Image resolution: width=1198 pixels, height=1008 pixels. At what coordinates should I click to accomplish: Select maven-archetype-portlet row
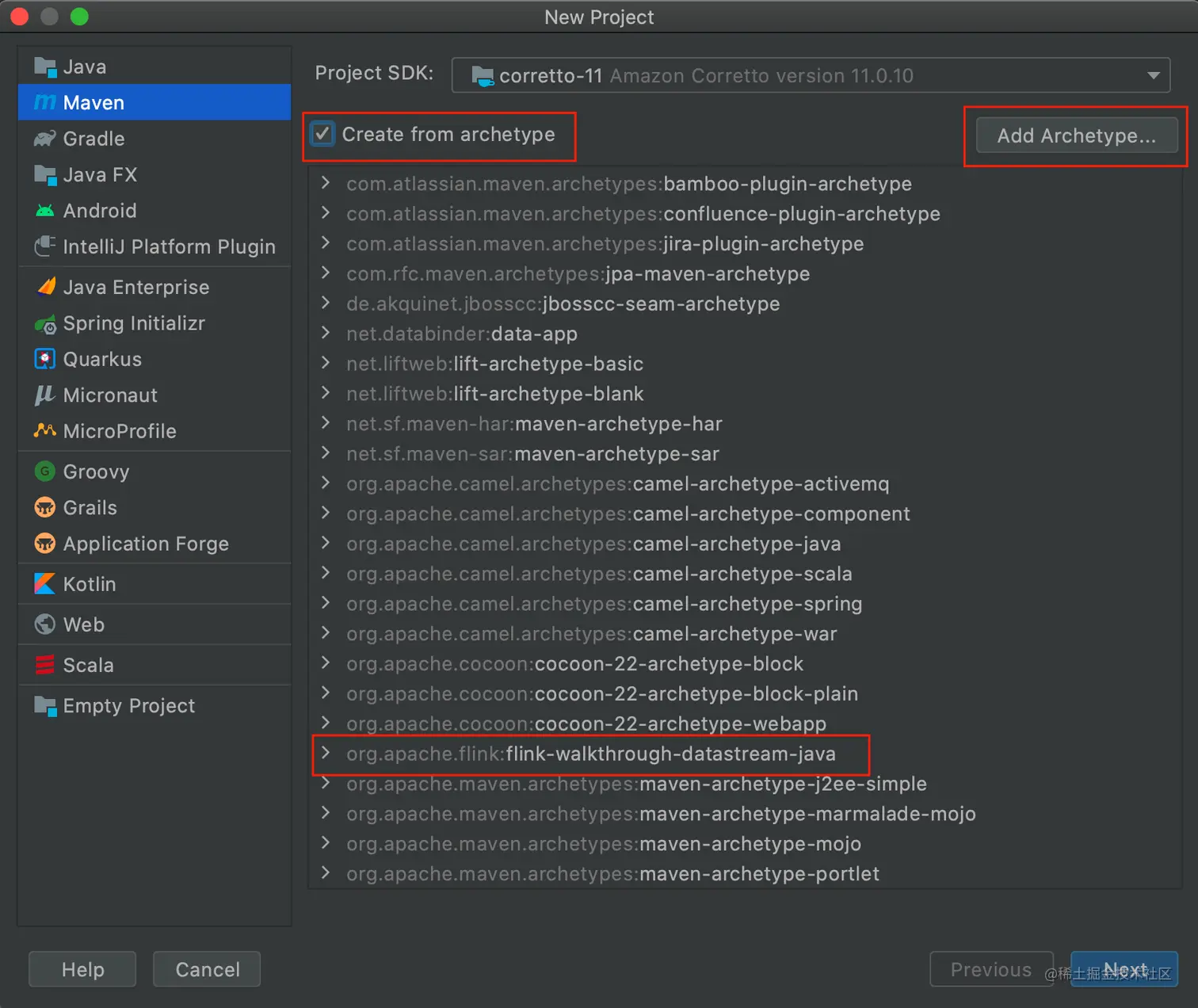coord(745,873)
